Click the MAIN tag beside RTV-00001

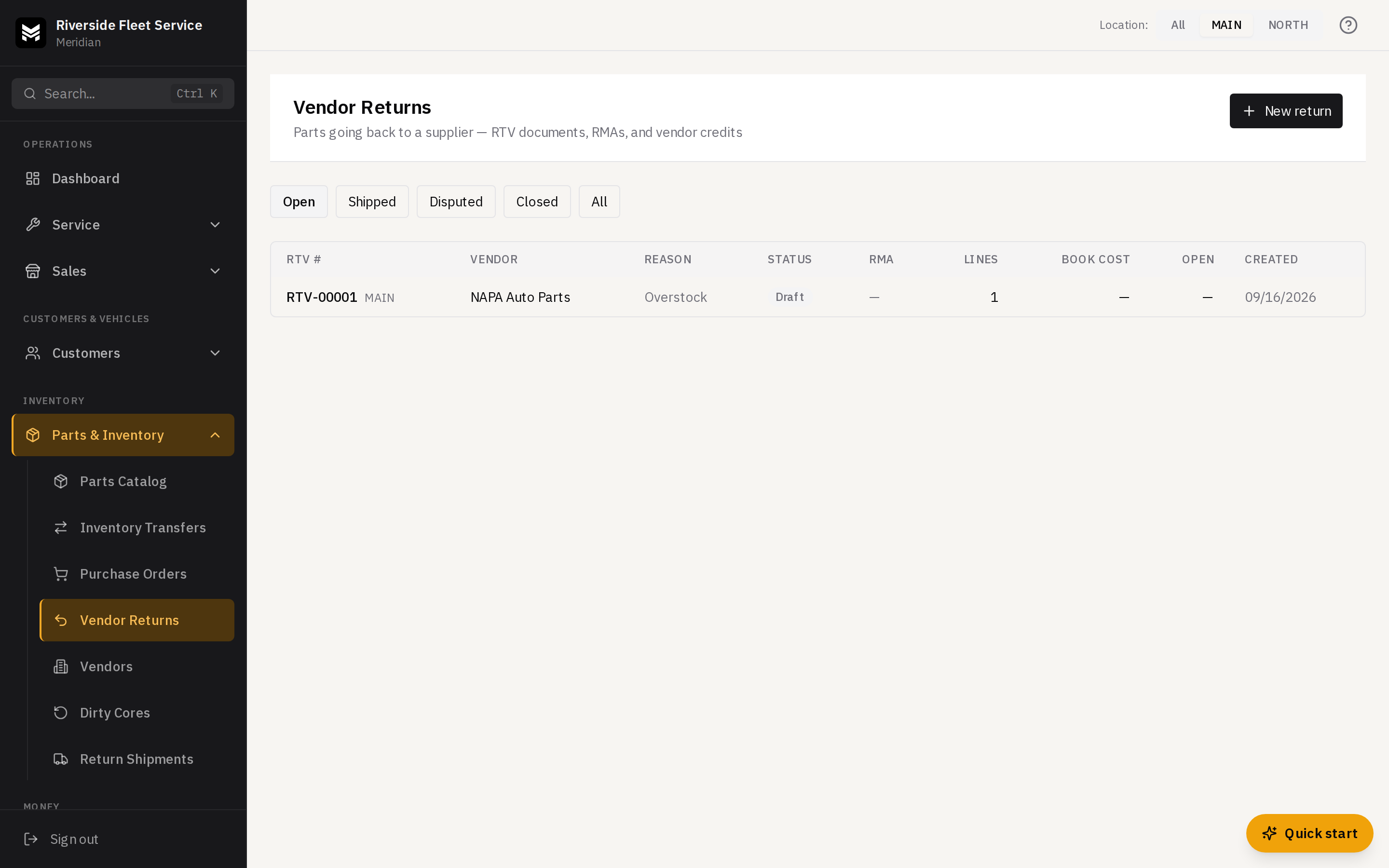380,298
